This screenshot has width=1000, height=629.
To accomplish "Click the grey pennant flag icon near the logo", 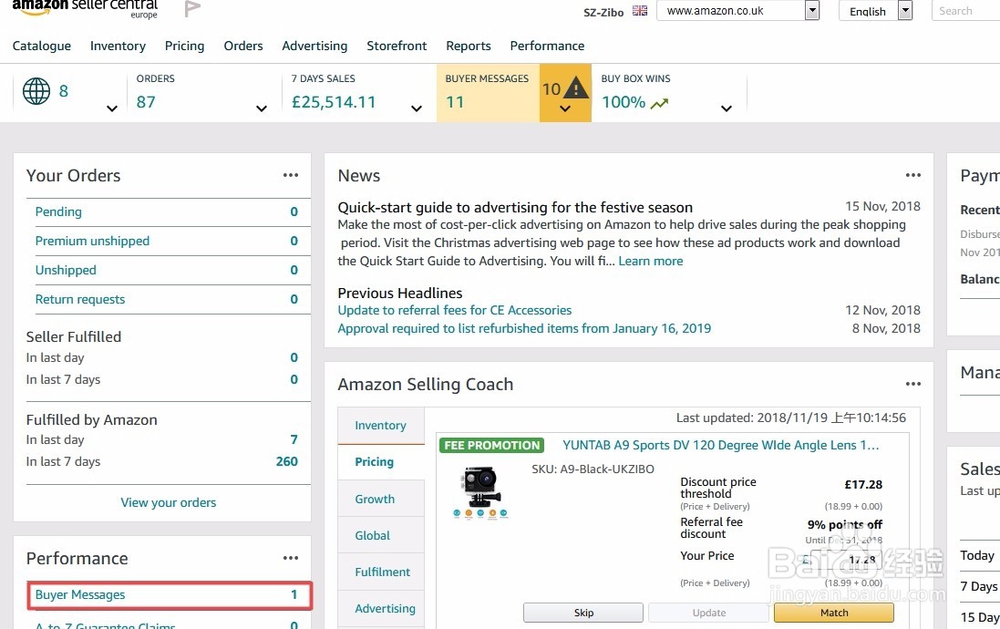I will tap(191, 8).
